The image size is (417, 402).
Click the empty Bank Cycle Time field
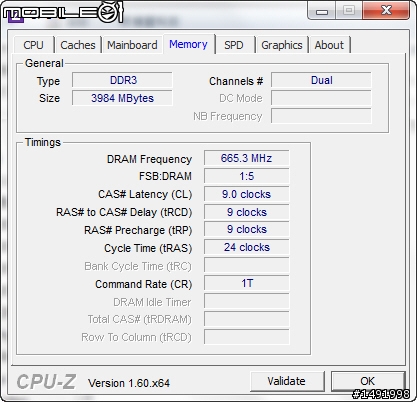[x=247, y=266]
